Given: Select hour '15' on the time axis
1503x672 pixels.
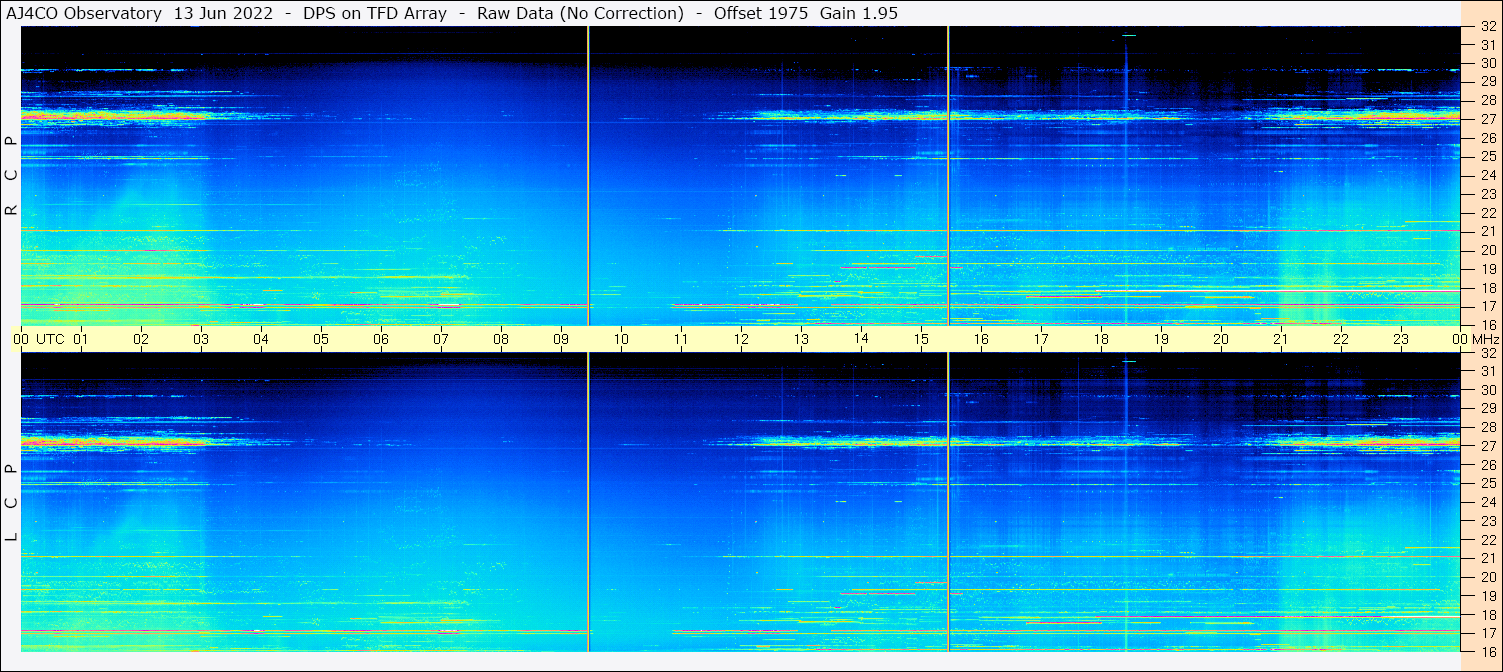Looking at the screenshot, I should click(921, 339).
